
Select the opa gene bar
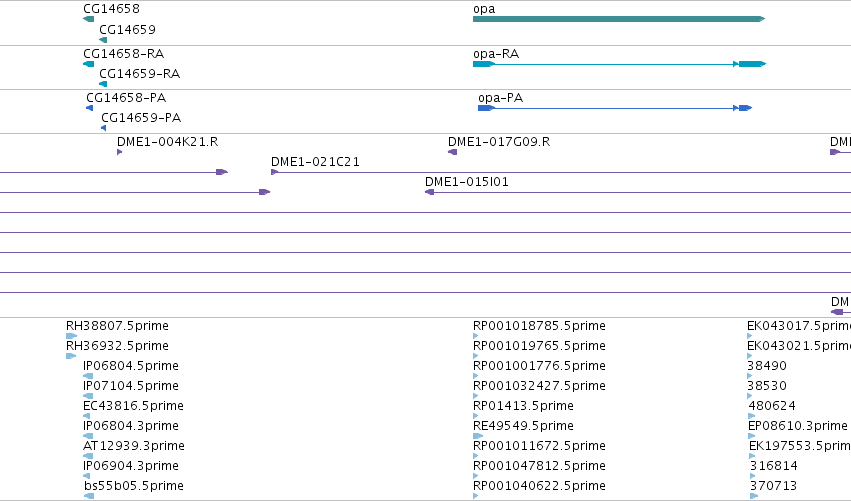[x=619, y=19]
